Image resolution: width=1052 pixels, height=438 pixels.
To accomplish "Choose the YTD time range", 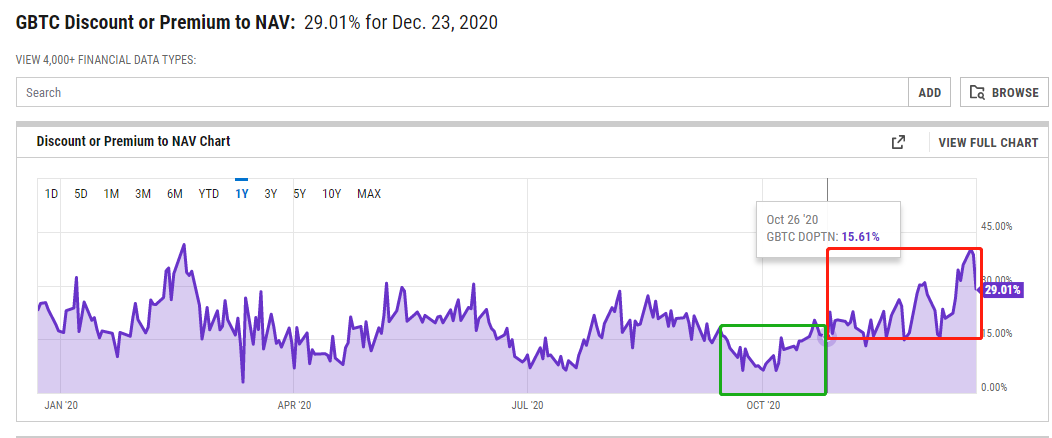I will click(x=209, y=194).
